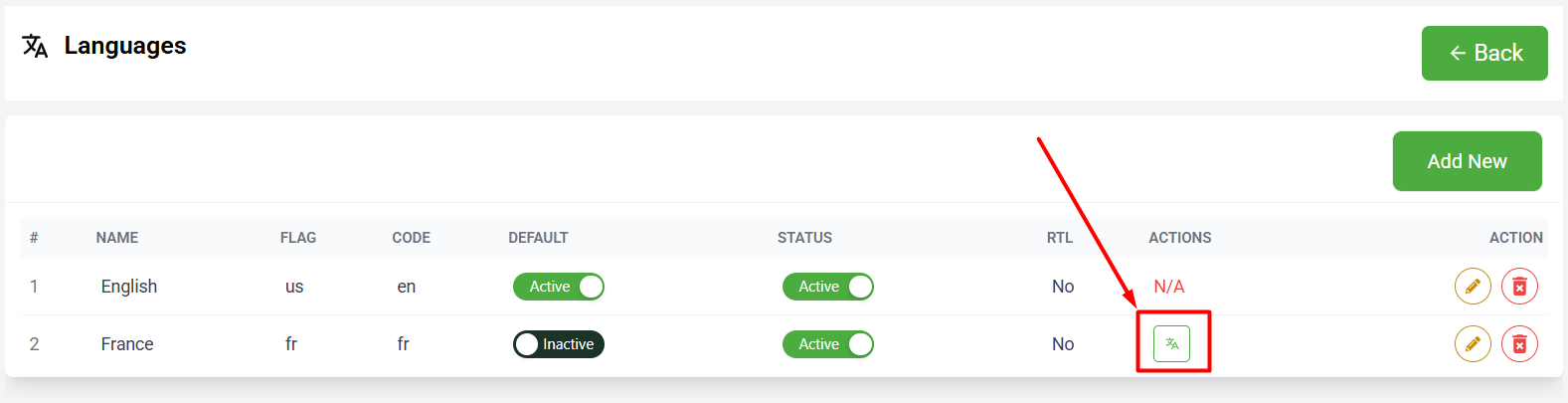Select the English name cell
The width and height of the screenshot is (1568, 403).
point(129,287)
